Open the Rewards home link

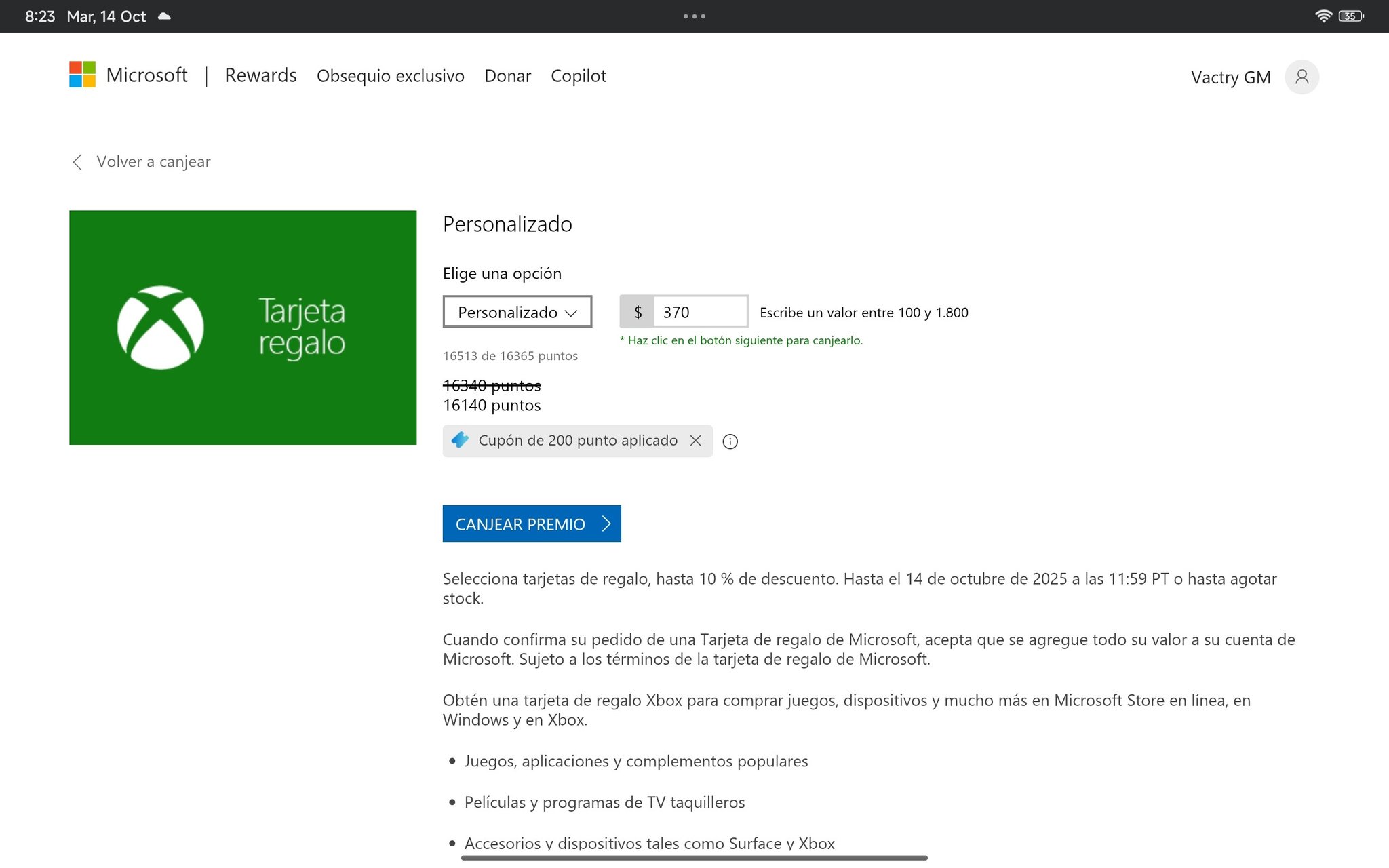(260, 75)
